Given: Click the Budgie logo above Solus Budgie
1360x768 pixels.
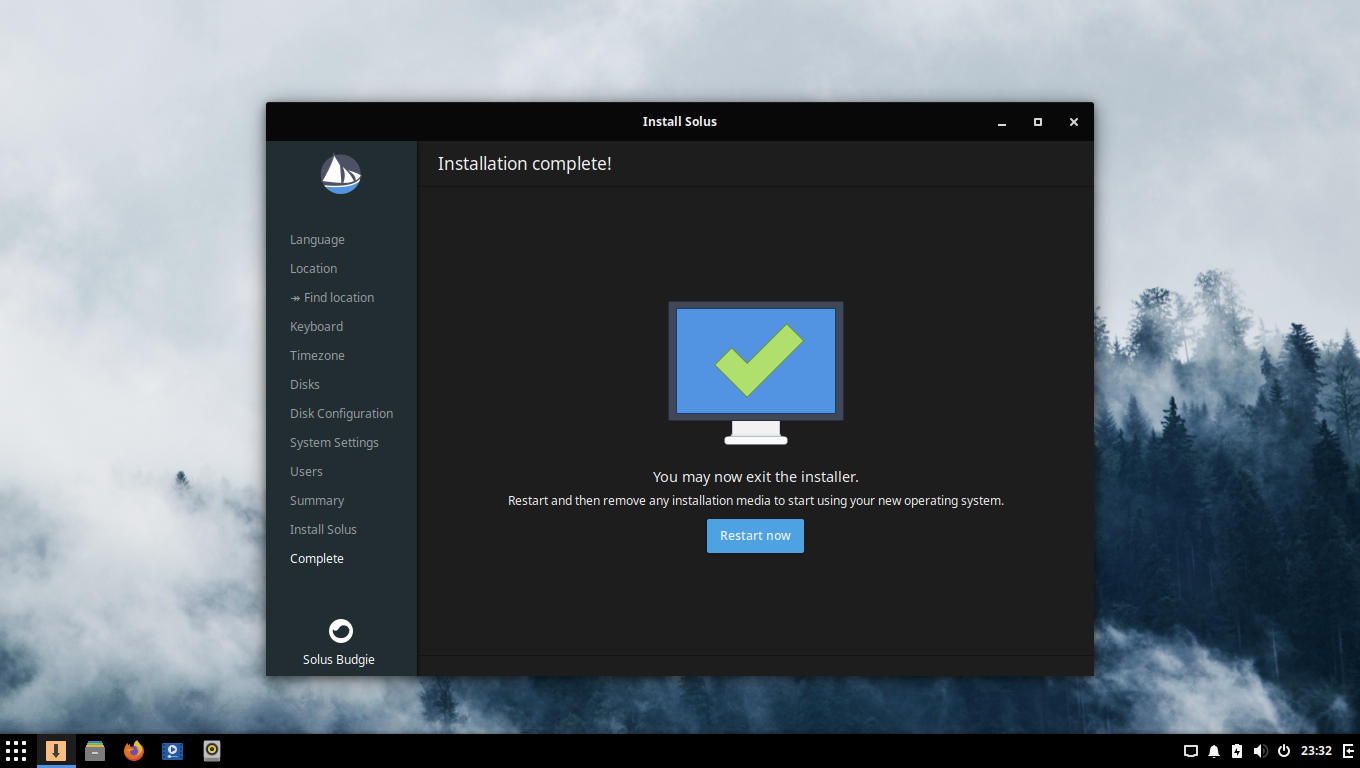Looking at the screenshot, I should 341,631.
